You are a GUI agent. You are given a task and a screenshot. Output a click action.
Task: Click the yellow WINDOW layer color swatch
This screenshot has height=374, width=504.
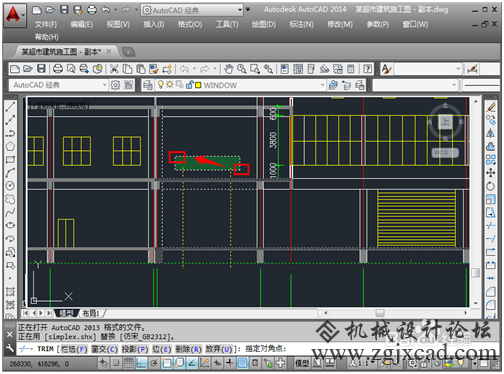click(198, 85)
